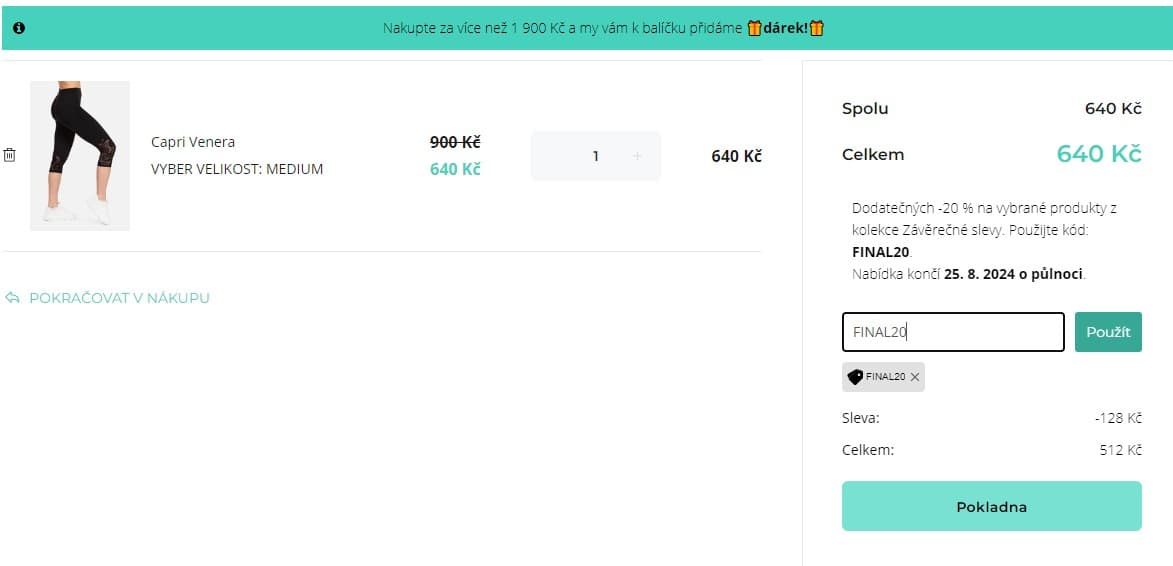
Task: Focus the promo code input field
Action: [x=953, y=332]
